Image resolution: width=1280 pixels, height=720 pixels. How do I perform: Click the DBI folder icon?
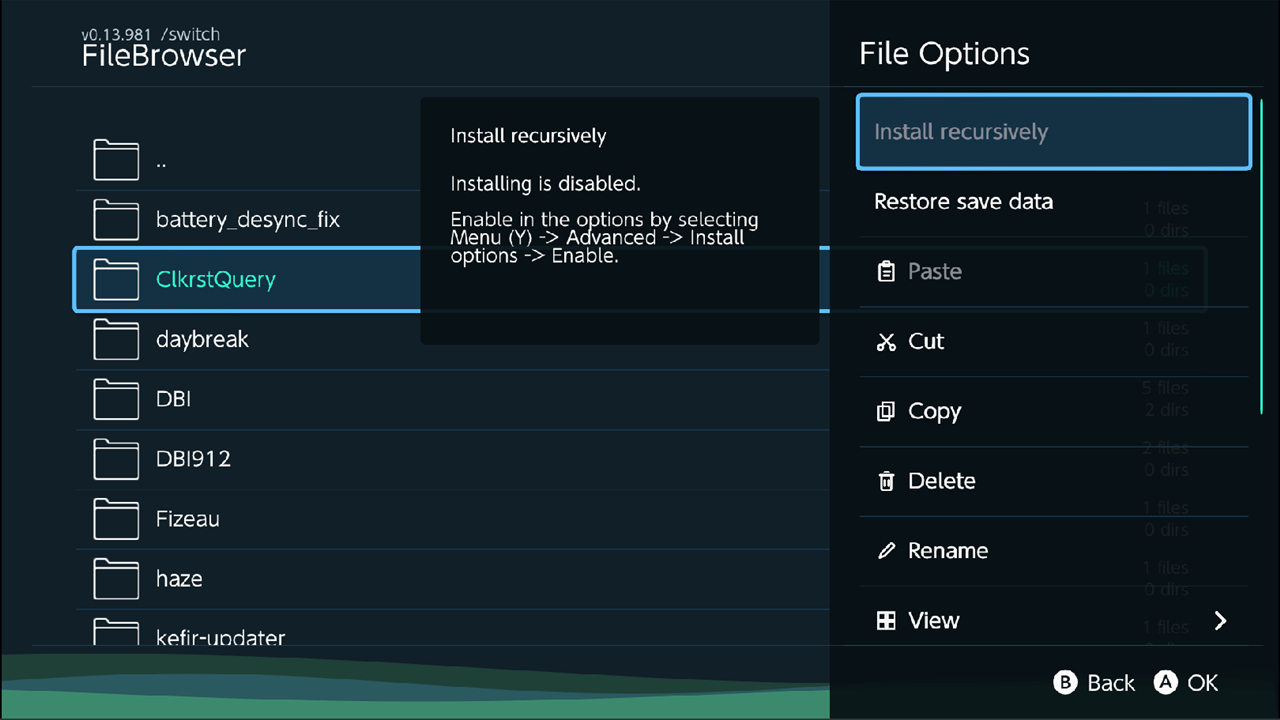point(116,400)
